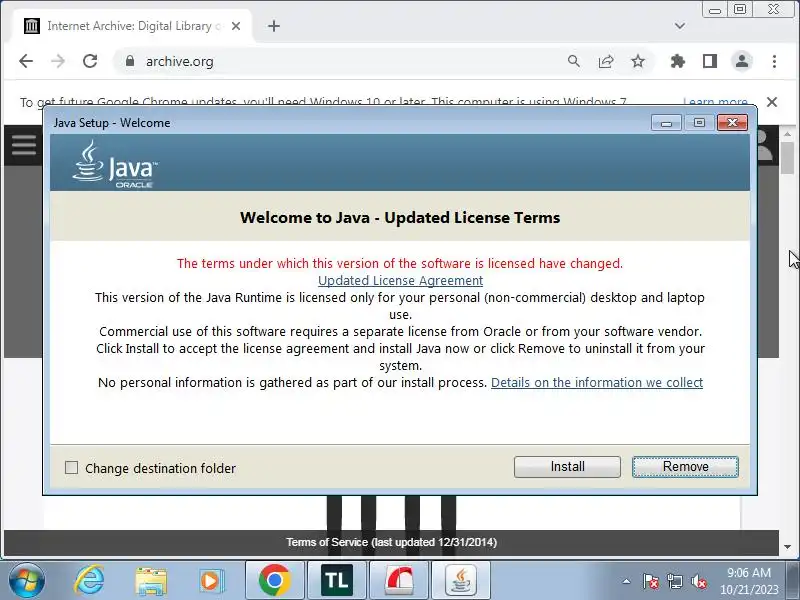Click the Remove button in Java Setup
Screen dimensions: 800x600
tap(685, 467)
